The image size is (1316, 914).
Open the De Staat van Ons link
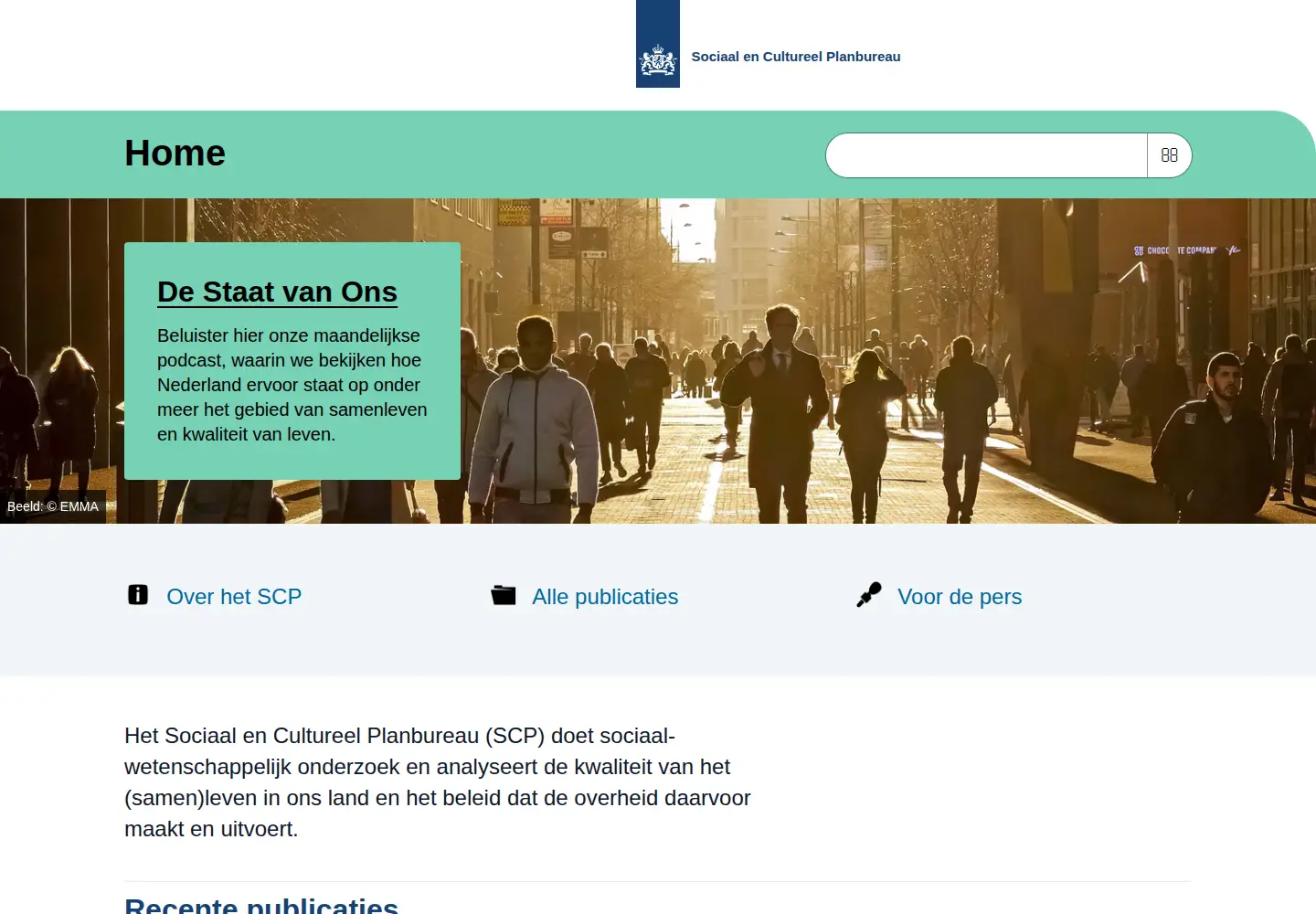coord(277,292)
